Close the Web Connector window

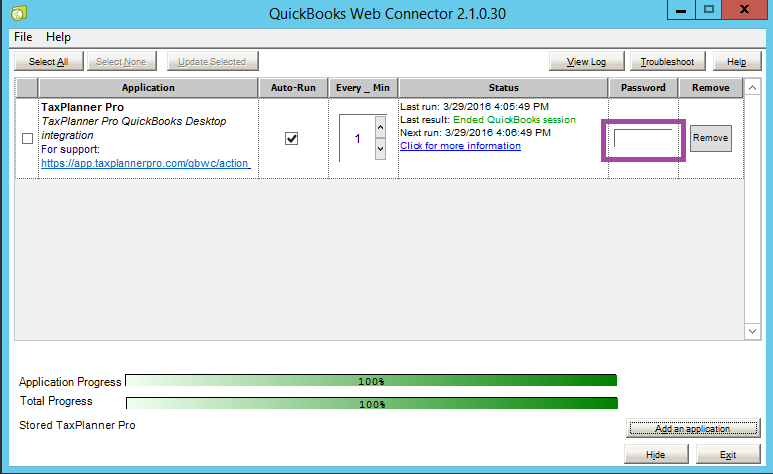744,10
